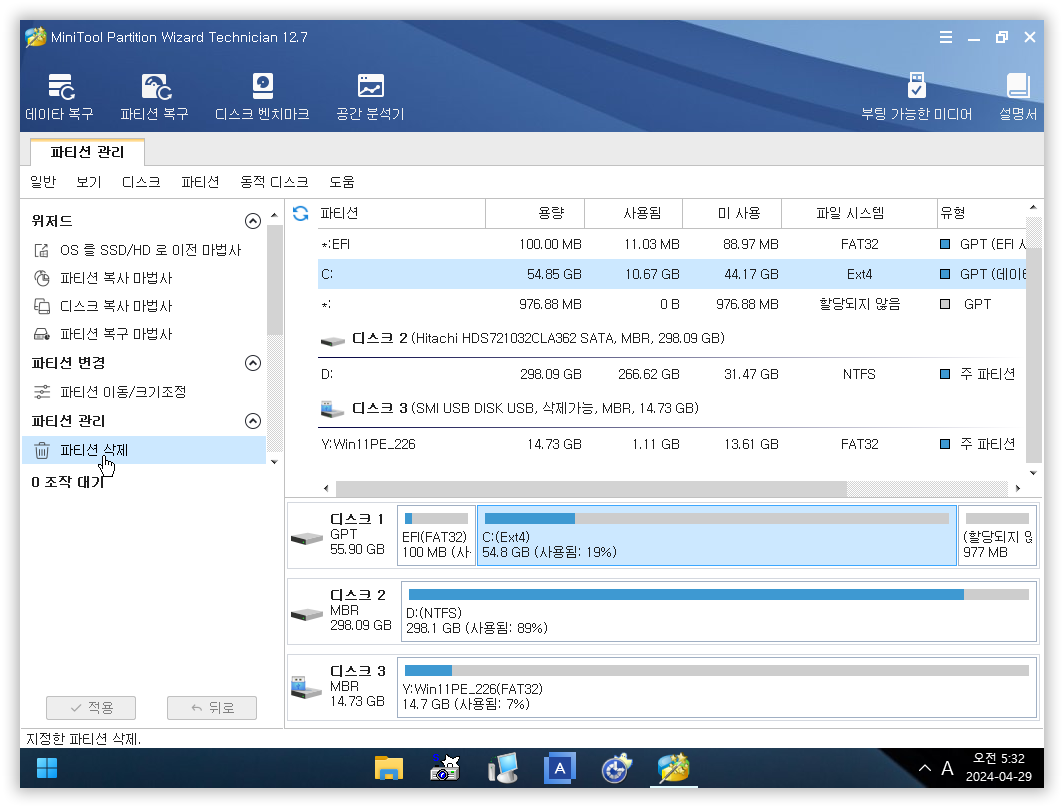1064x808 pixels.
Task: Open 공간 분석기 tool
Action: [x=370, y=97]
